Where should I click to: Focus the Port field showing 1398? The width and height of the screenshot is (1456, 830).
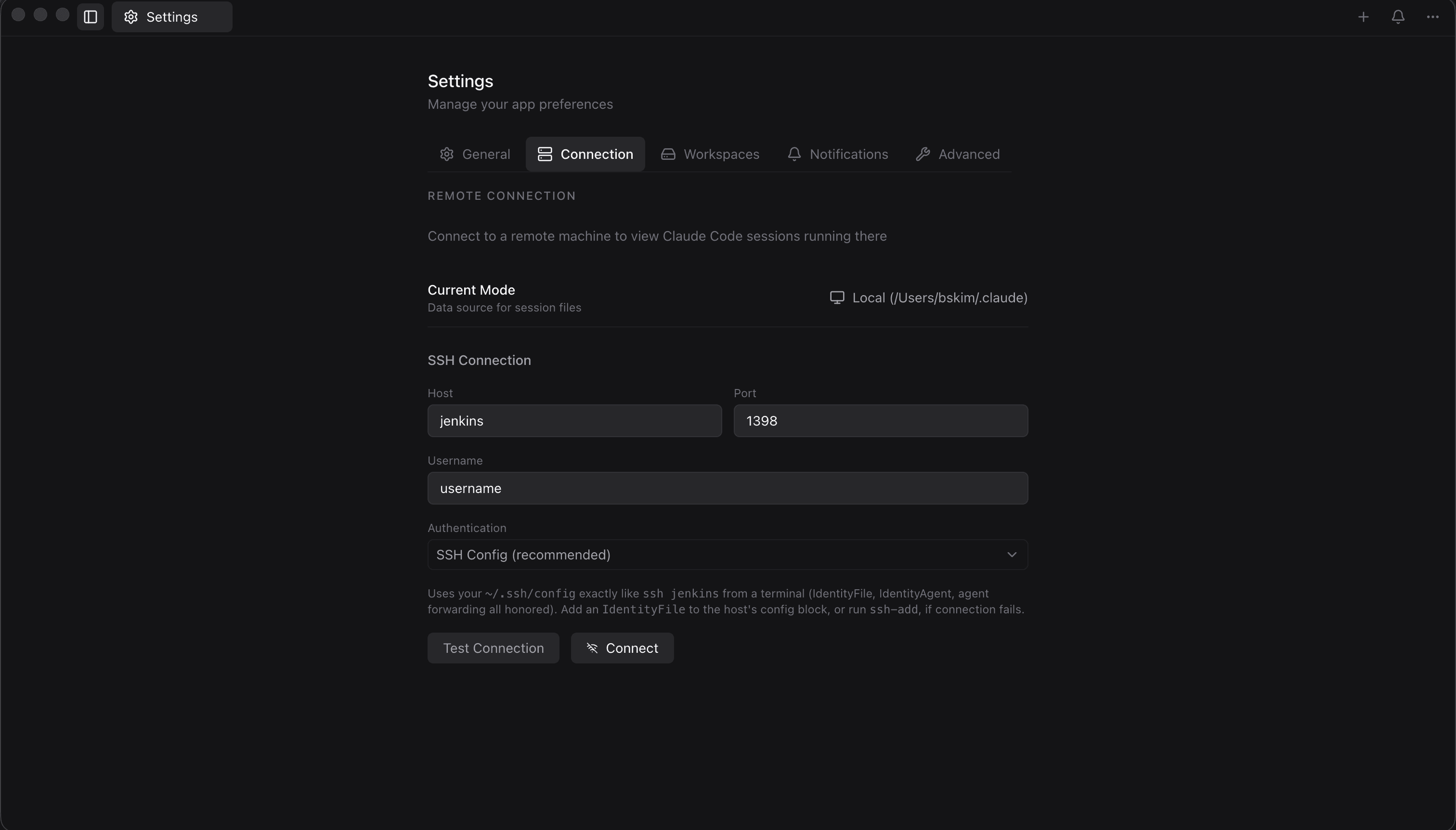[880, 421]
